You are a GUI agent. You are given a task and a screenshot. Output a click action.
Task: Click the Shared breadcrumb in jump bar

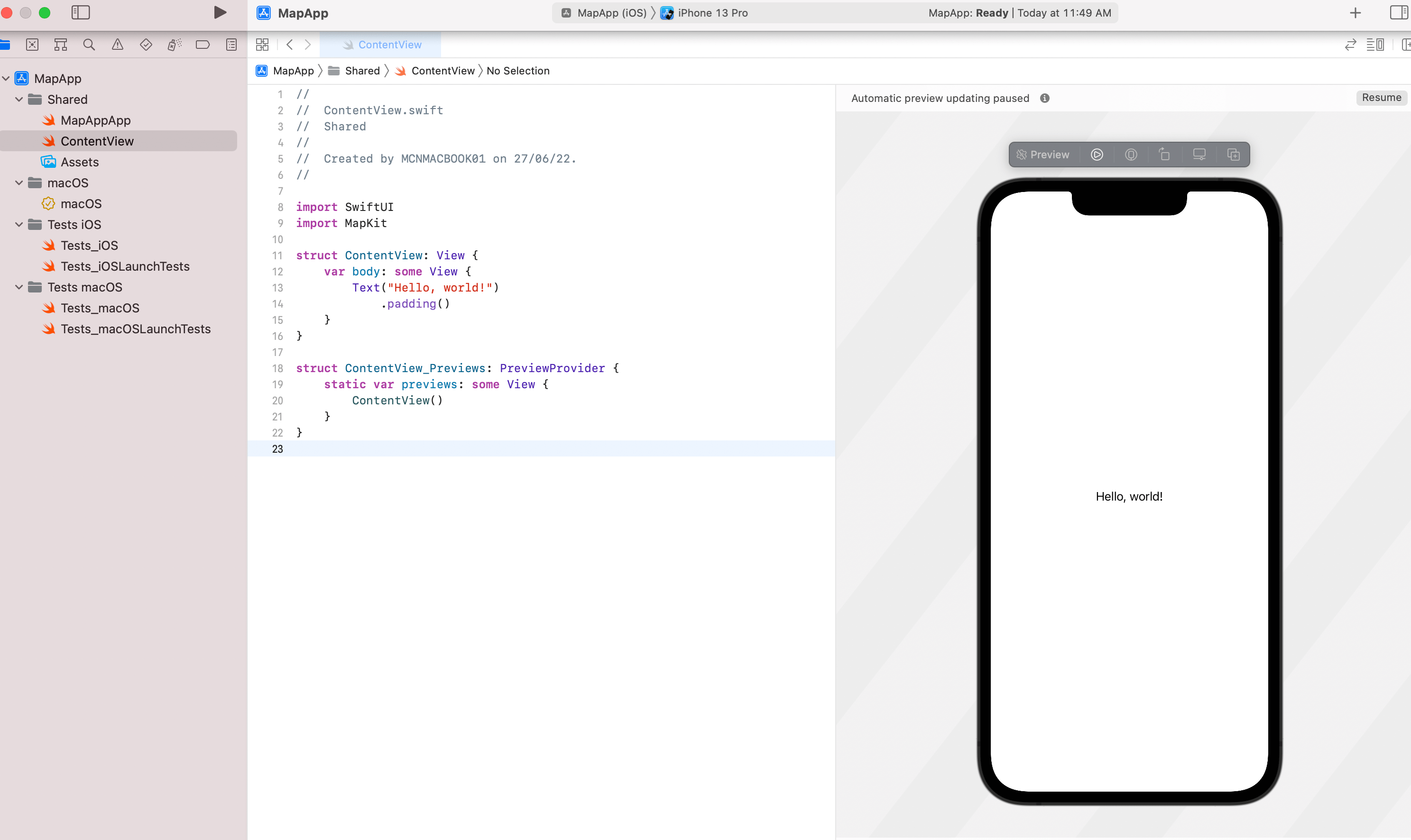362,71
